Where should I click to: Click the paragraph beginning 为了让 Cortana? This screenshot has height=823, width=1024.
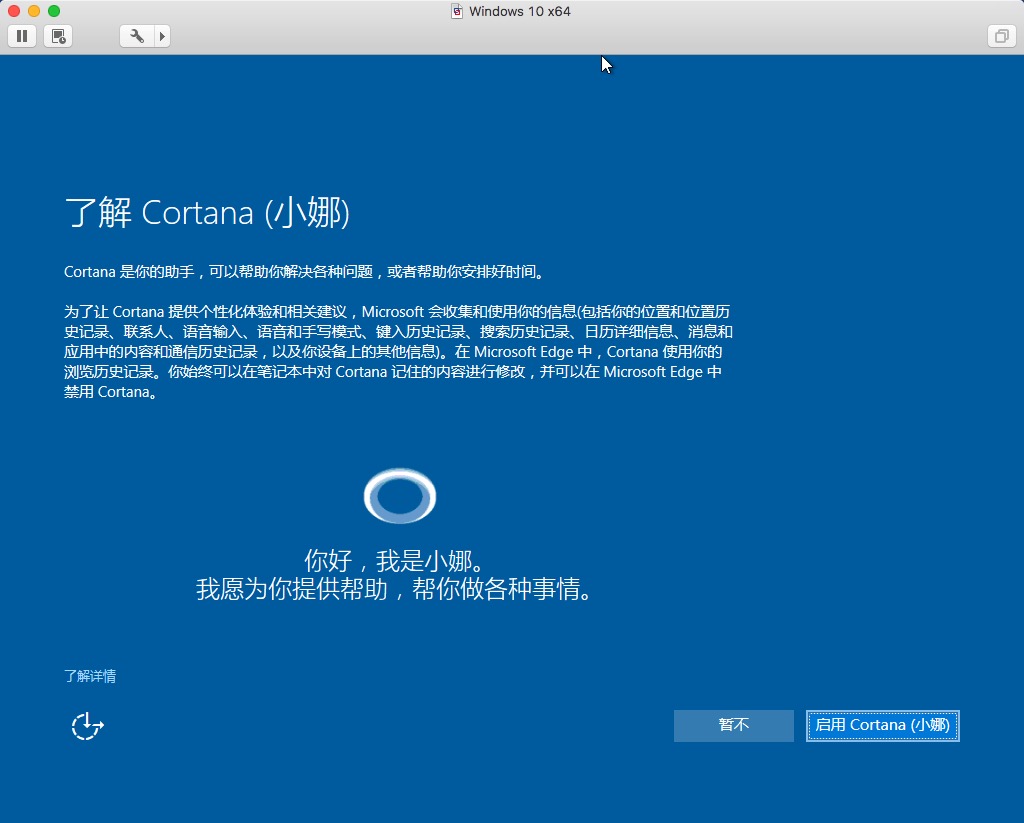(x=398, y=351)
